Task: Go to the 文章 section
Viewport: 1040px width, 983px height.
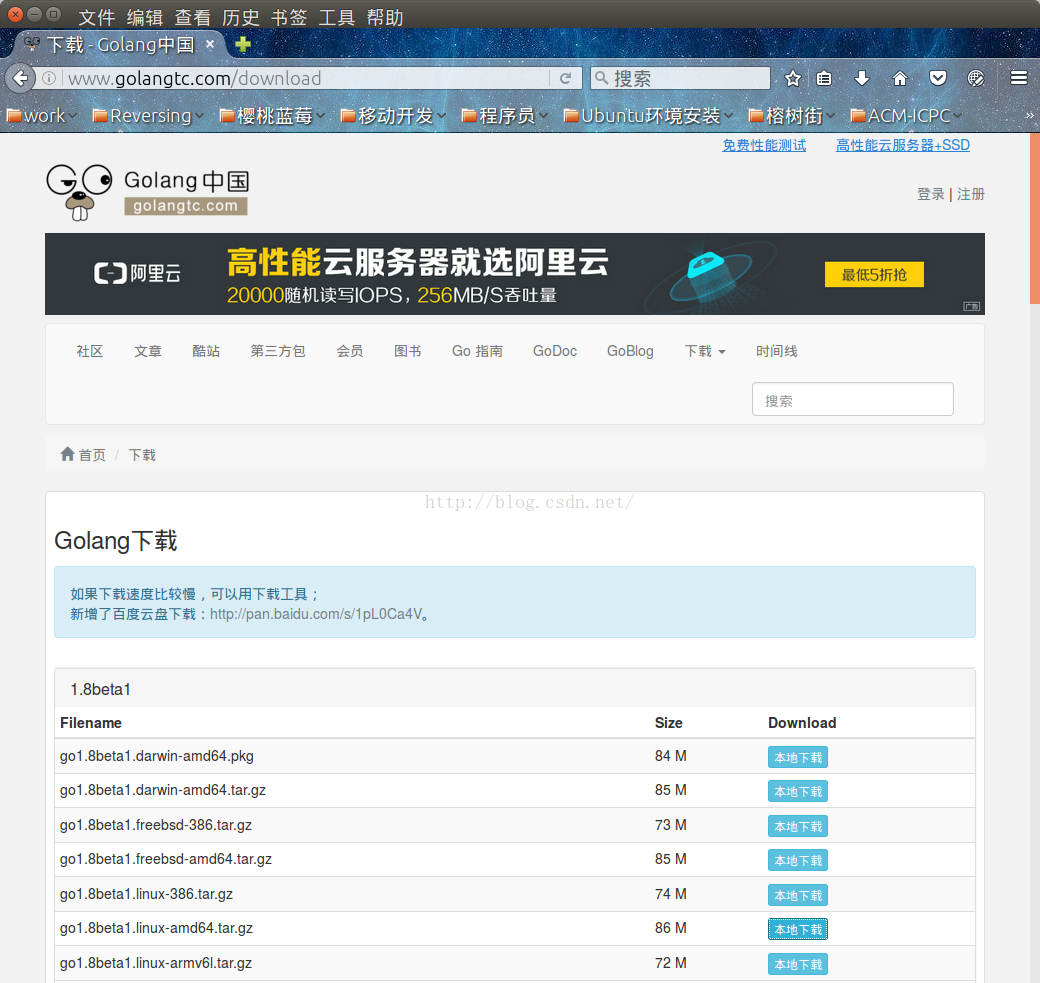Action: coord(148,351)
